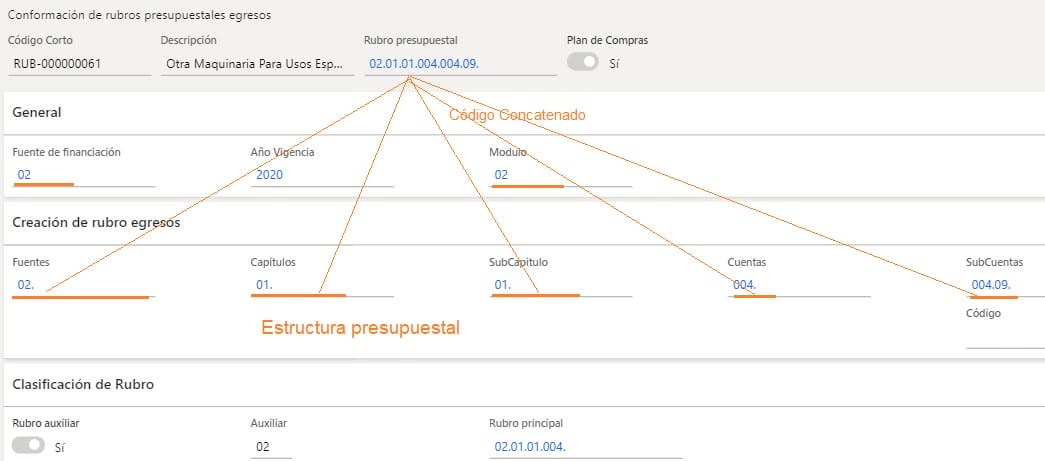Select the Modulo field

pyautogui.click(x=560, y=175)
